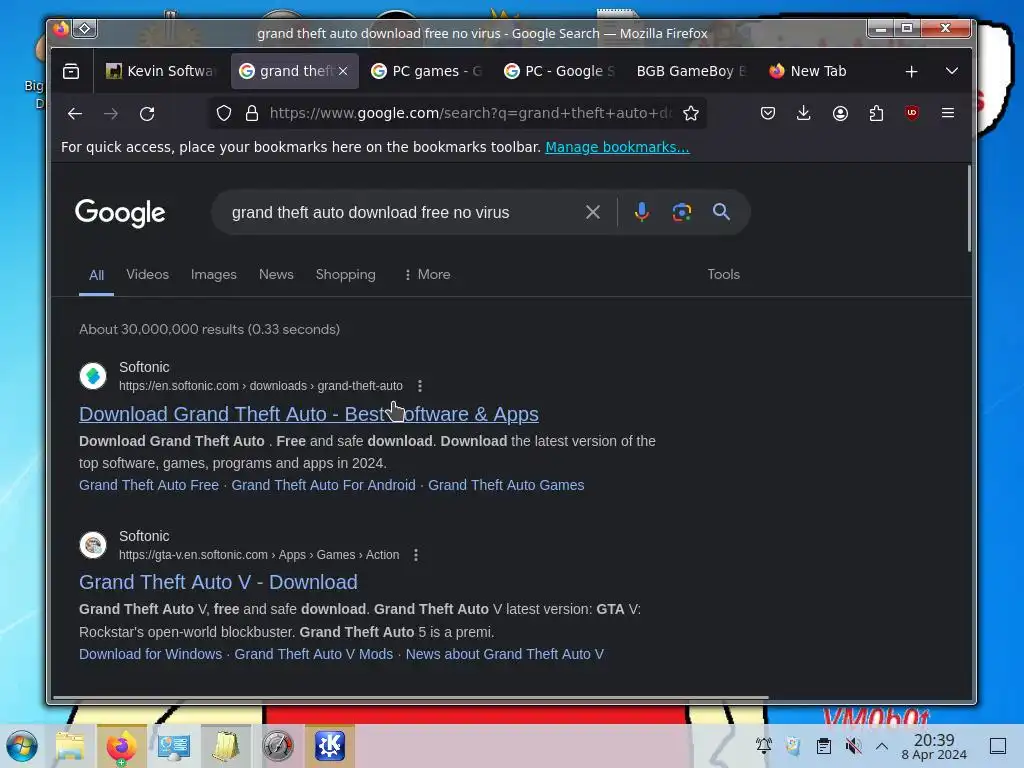Filter results by Shopping

pos(345,275)
